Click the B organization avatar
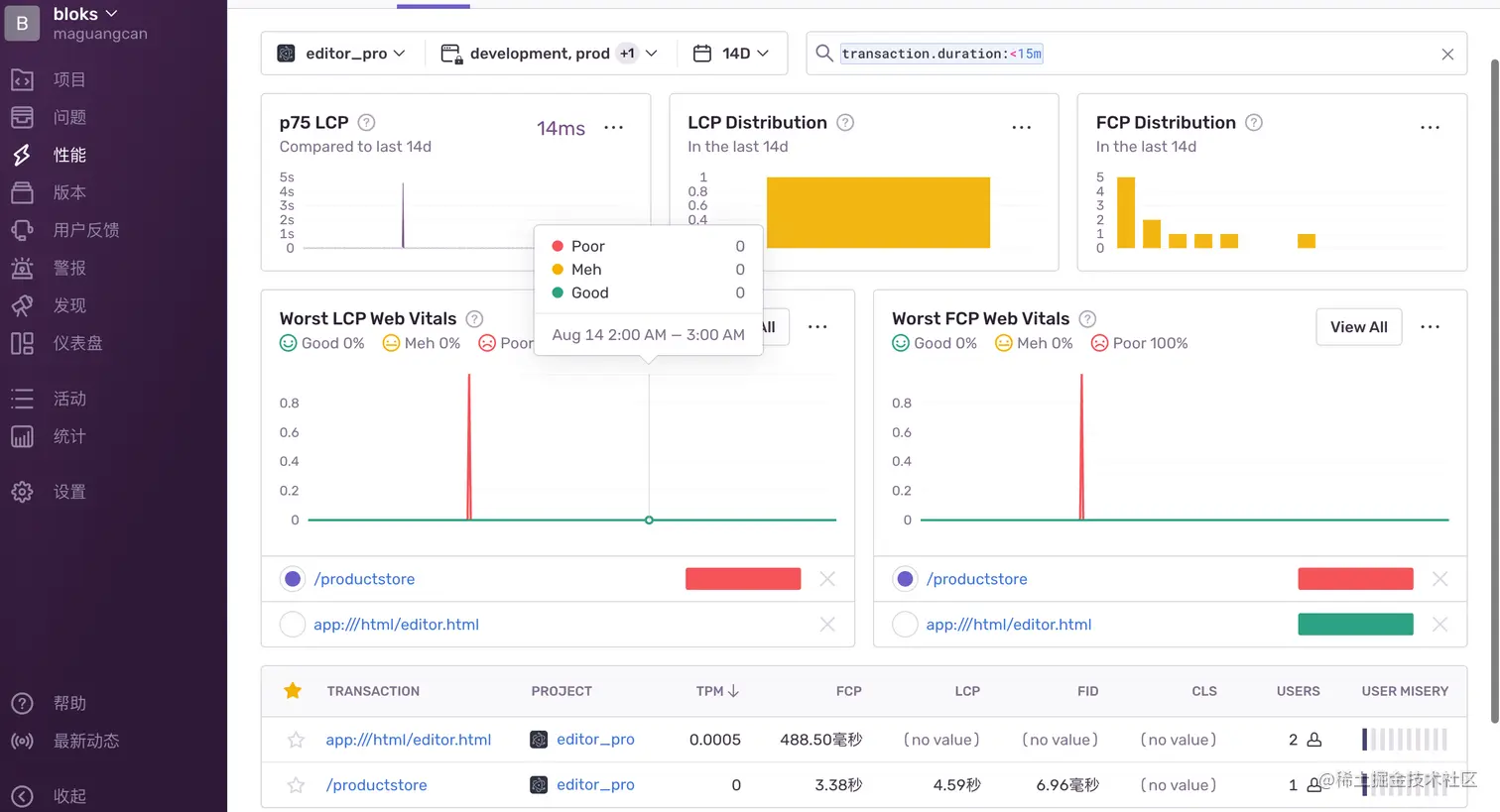1500x812 pixels. (23, 23)
